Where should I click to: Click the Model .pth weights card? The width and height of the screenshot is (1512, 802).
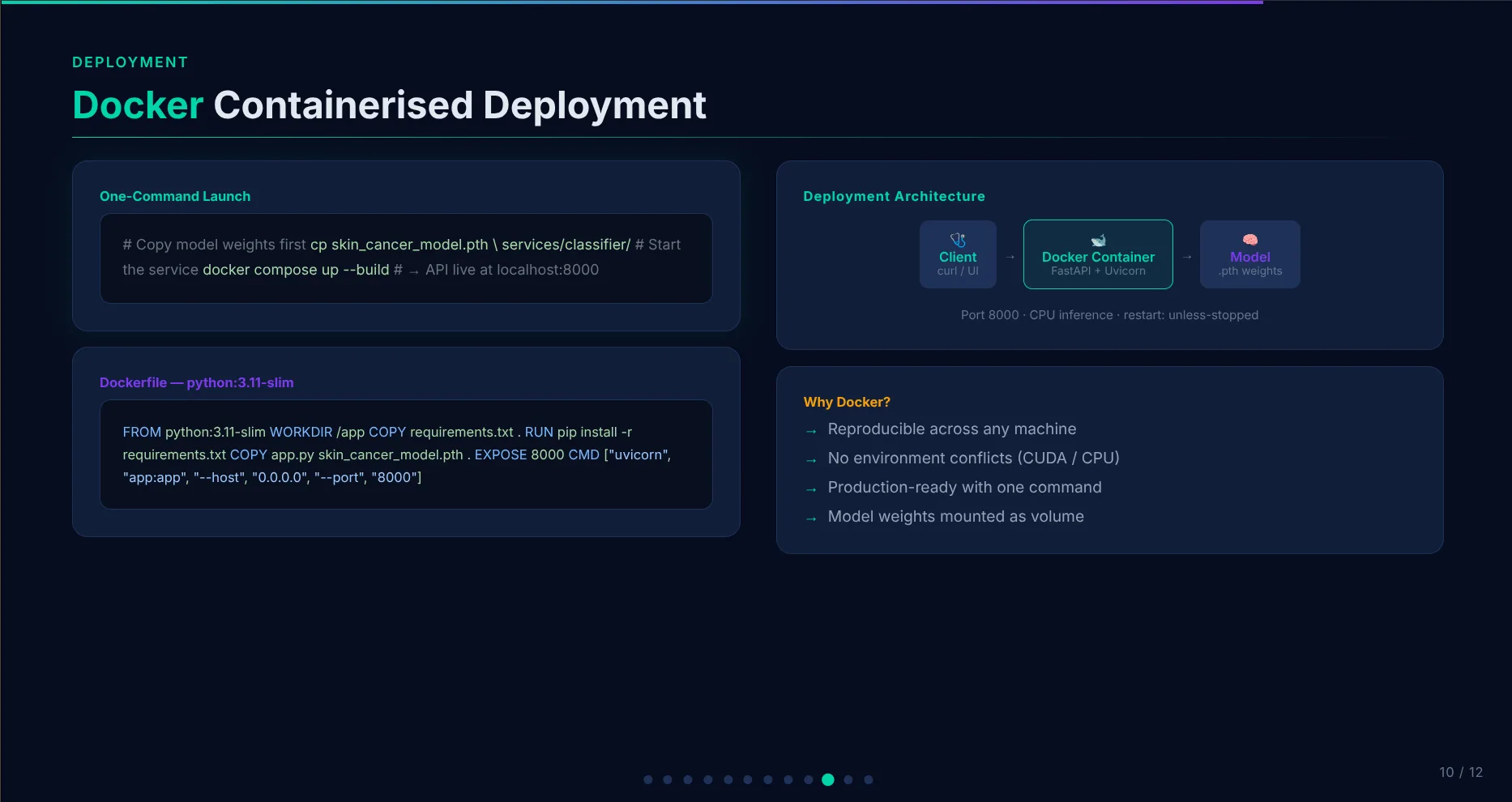click(1250, 254)
